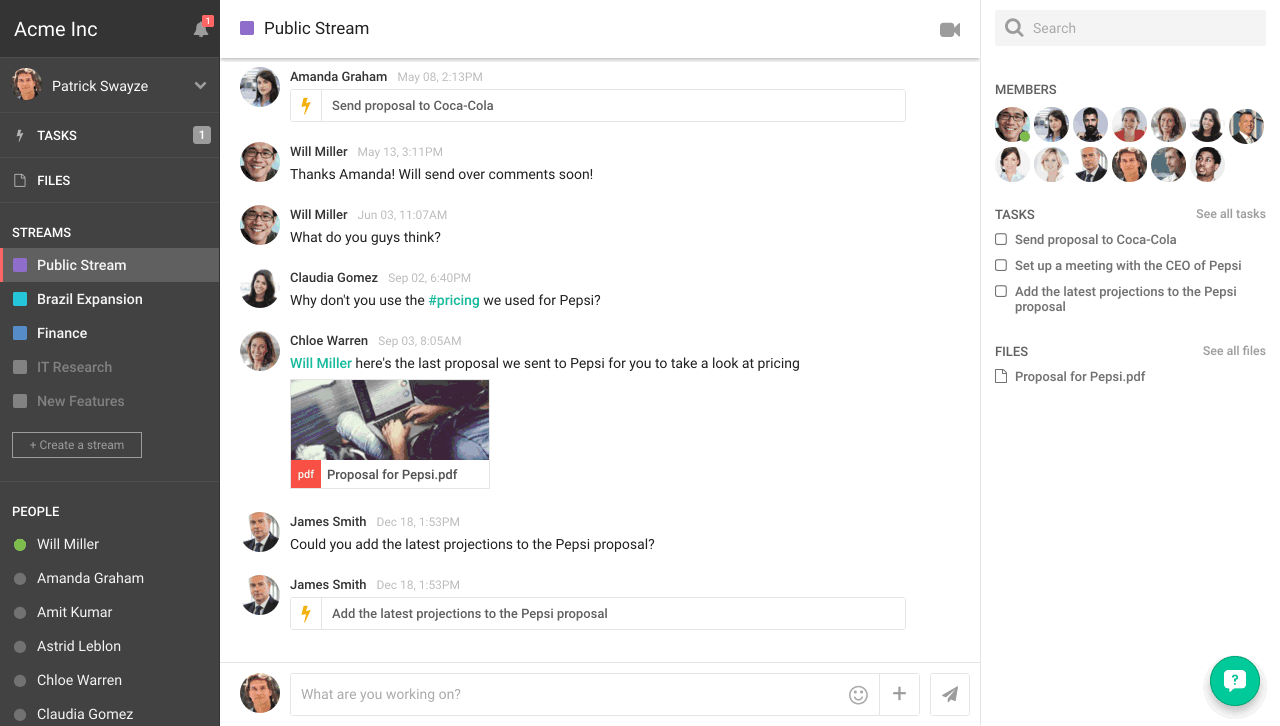The width and height of the screenshot is (1280, 726).
Task: Click the search magnifier icon
Action: [x=1014, y=28]
